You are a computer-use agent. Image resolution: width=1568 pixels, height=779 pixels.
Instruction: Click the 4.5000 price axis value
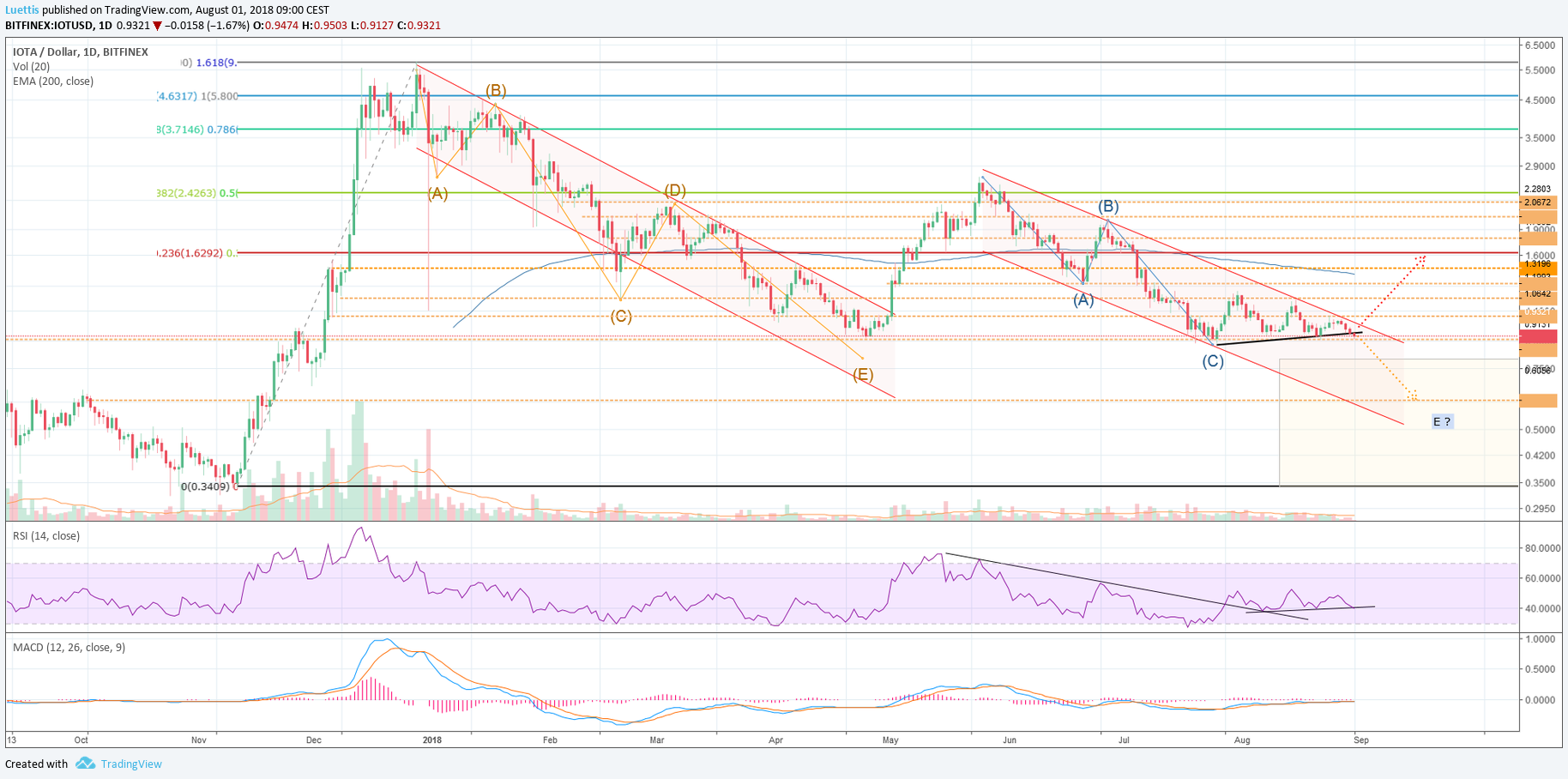[1540, 100]
